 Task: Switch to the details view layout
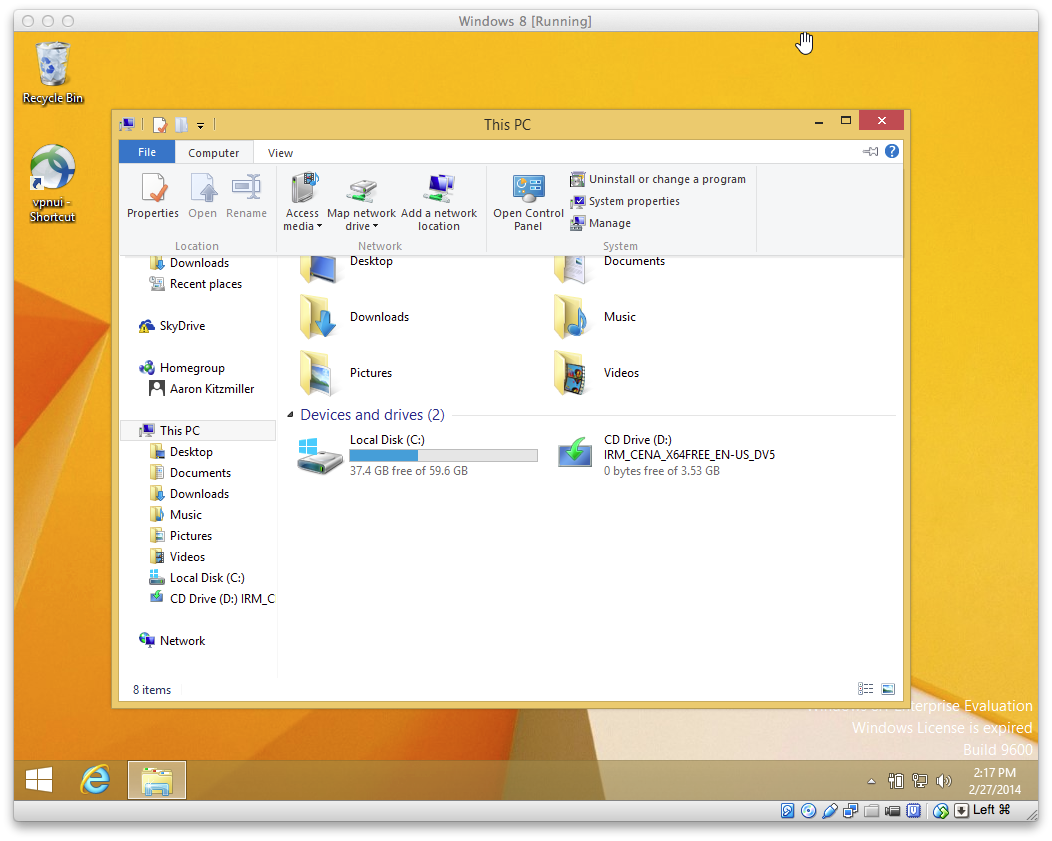pyautogui.click(x=866, y=689)
